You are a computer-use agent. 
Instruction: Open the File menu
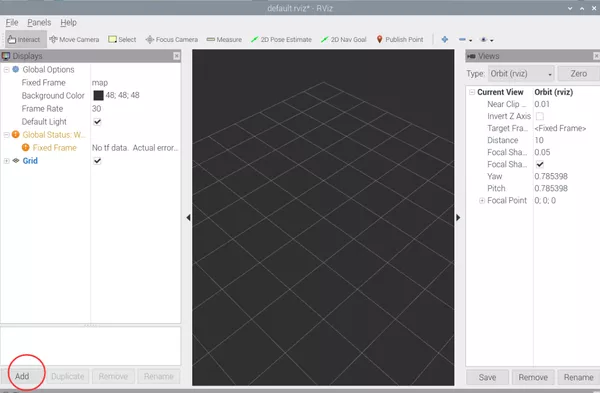pos(12,23)
